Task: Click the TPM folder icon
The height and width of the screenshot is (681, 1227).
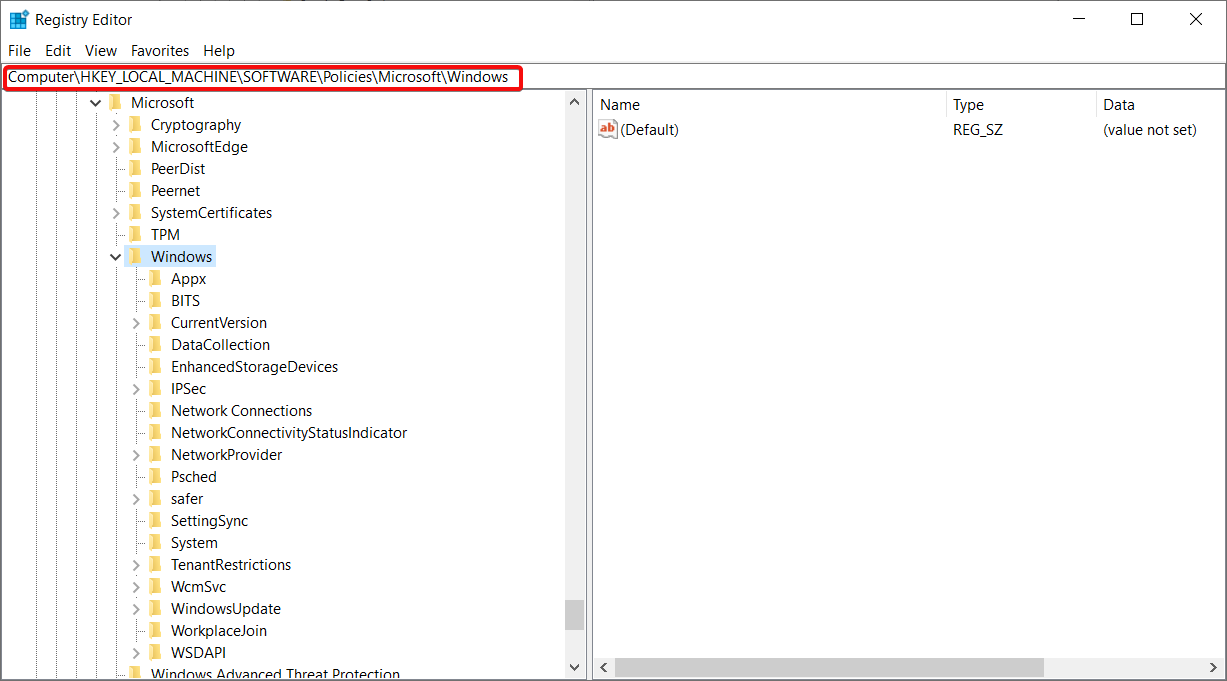Action: tap(135, 234)
